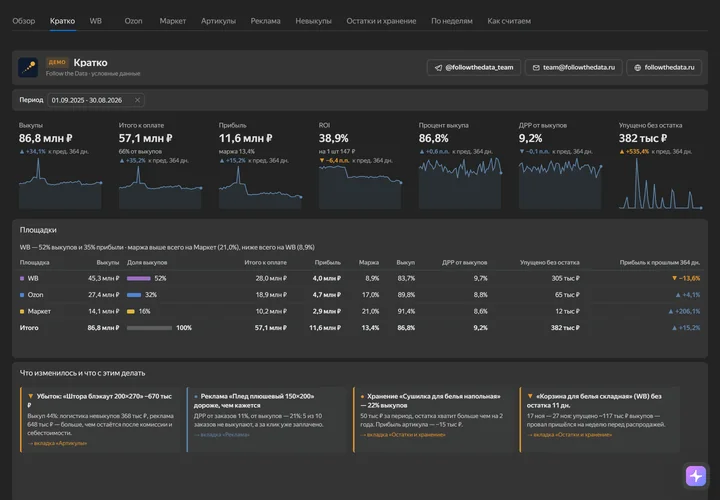This screenshot has height=500, width=720.
Task: Click the ROI sparkline chart
Action: coord(360,187)
